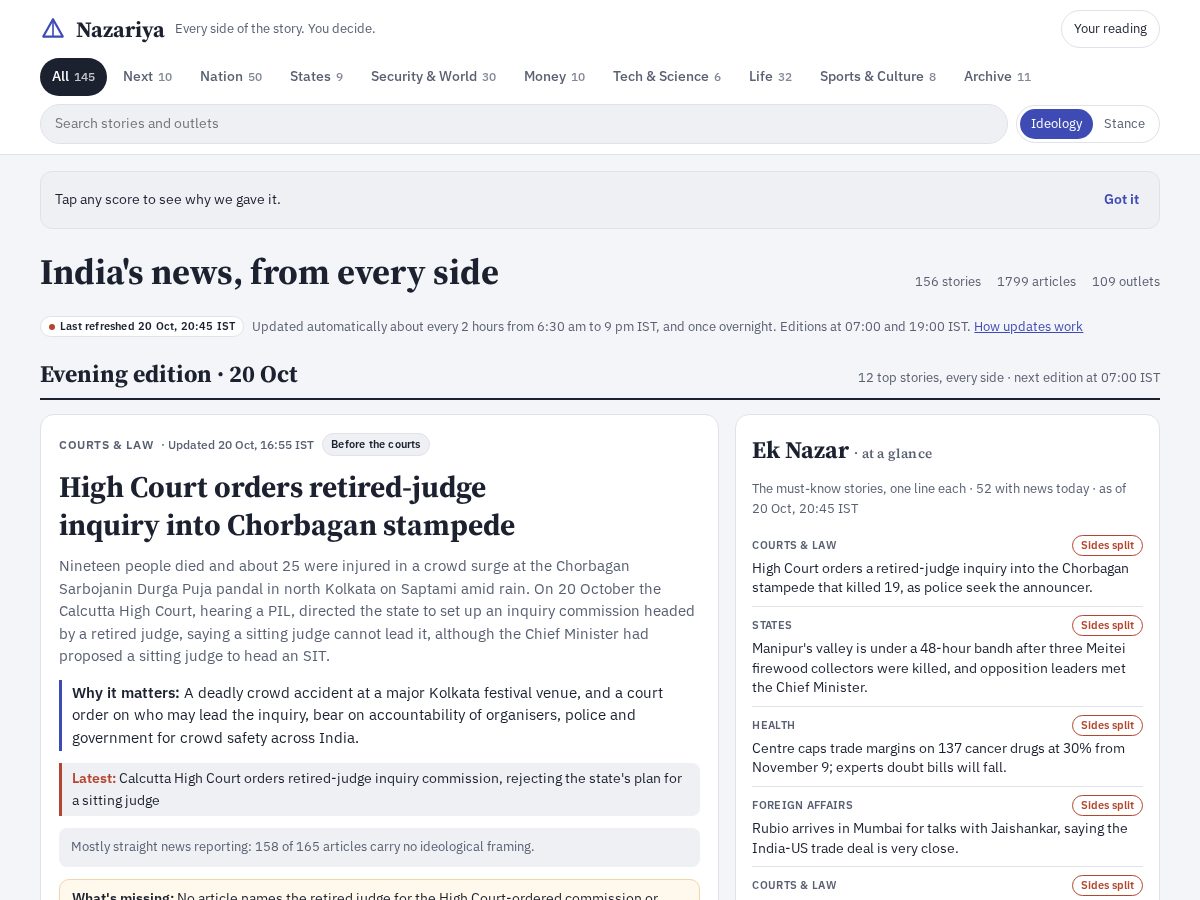Switch to the Stance view toggle

pyautogui.click(x=1124, y=124)
